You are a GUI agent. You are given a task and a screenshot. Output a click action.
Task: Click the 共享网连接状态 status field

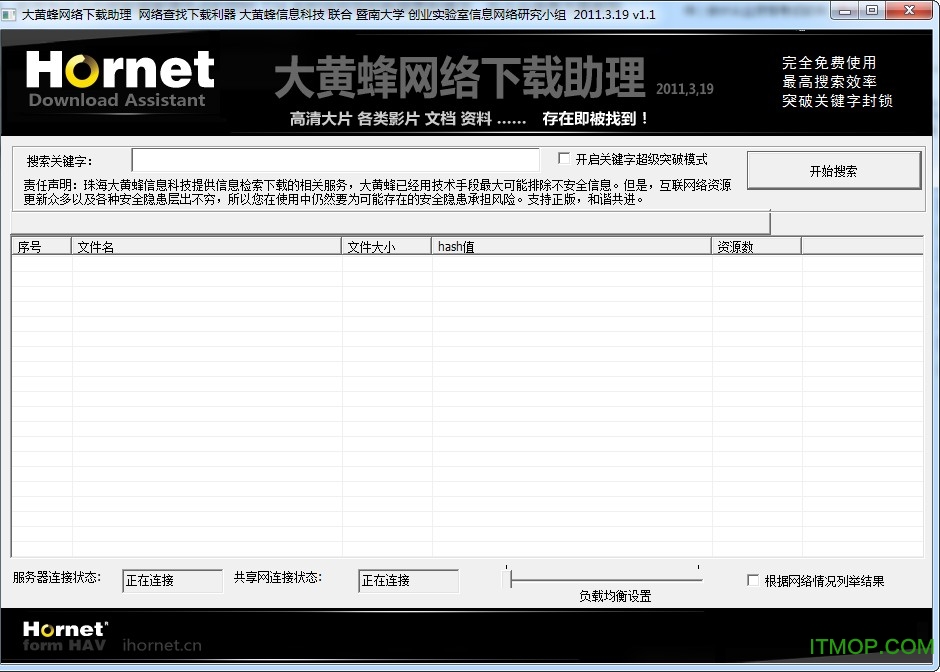pos(408,581)
